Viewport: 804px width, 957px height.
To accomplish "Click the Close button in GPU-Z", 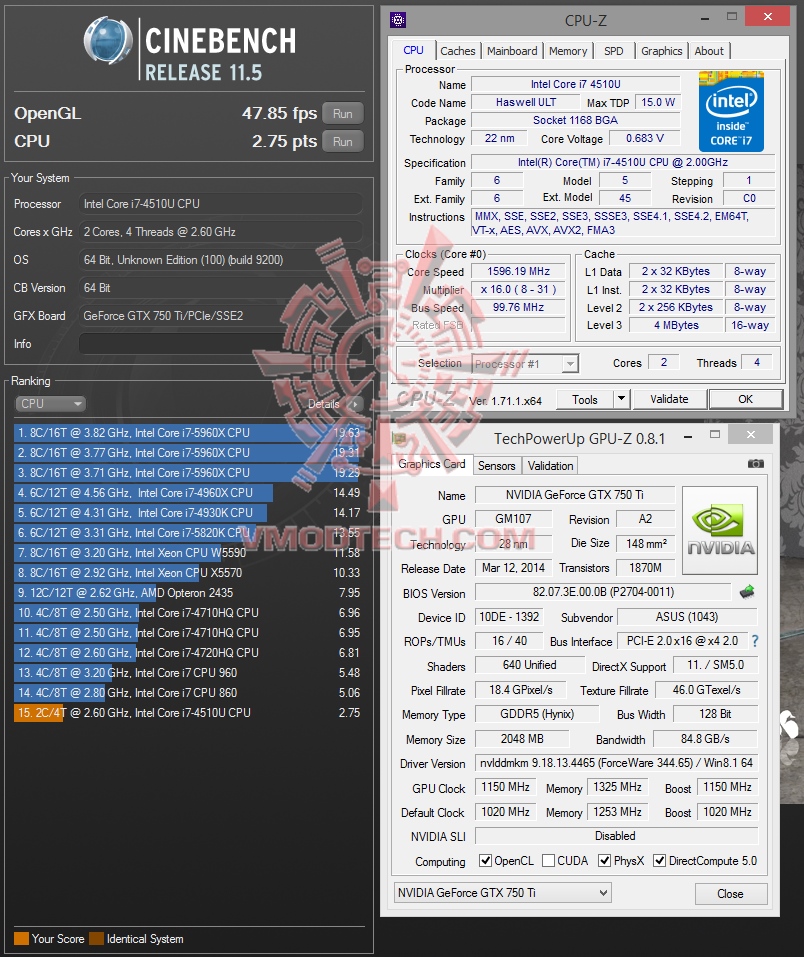I will 730,894.
